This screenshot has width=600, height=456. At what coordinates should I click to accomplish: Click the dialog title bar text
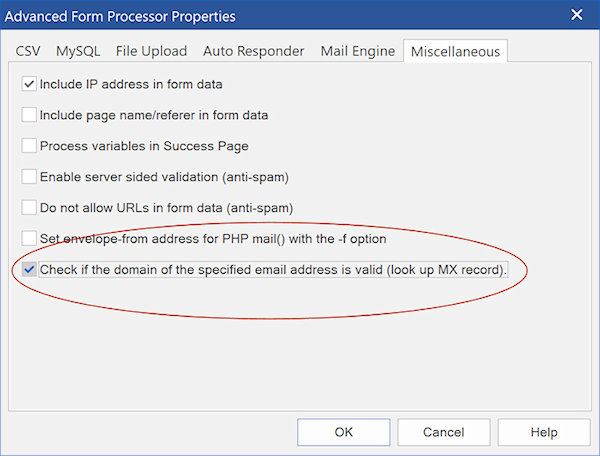pos(120,16)
